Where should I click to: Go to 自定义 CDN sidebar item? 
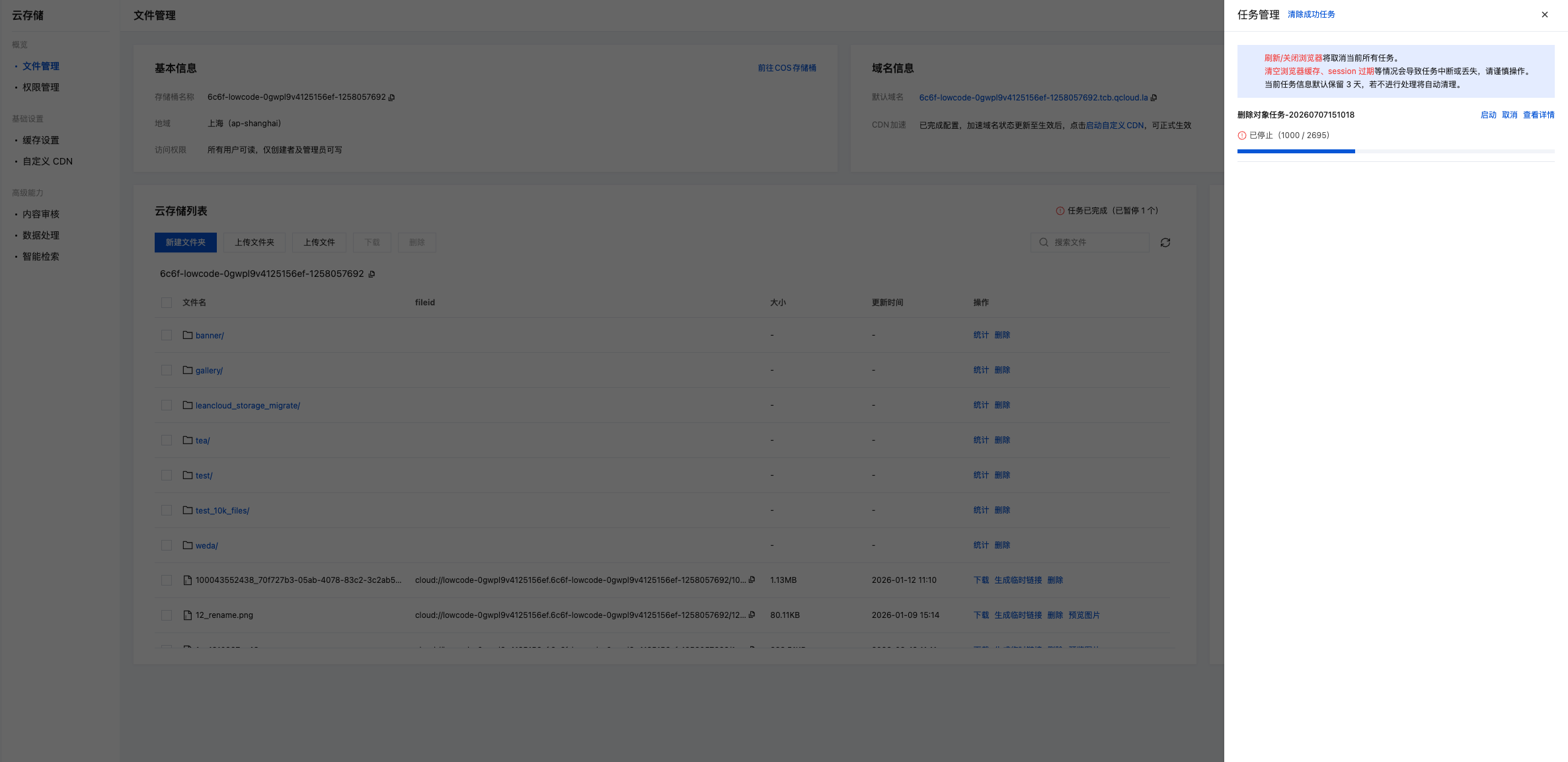(48, 161)
